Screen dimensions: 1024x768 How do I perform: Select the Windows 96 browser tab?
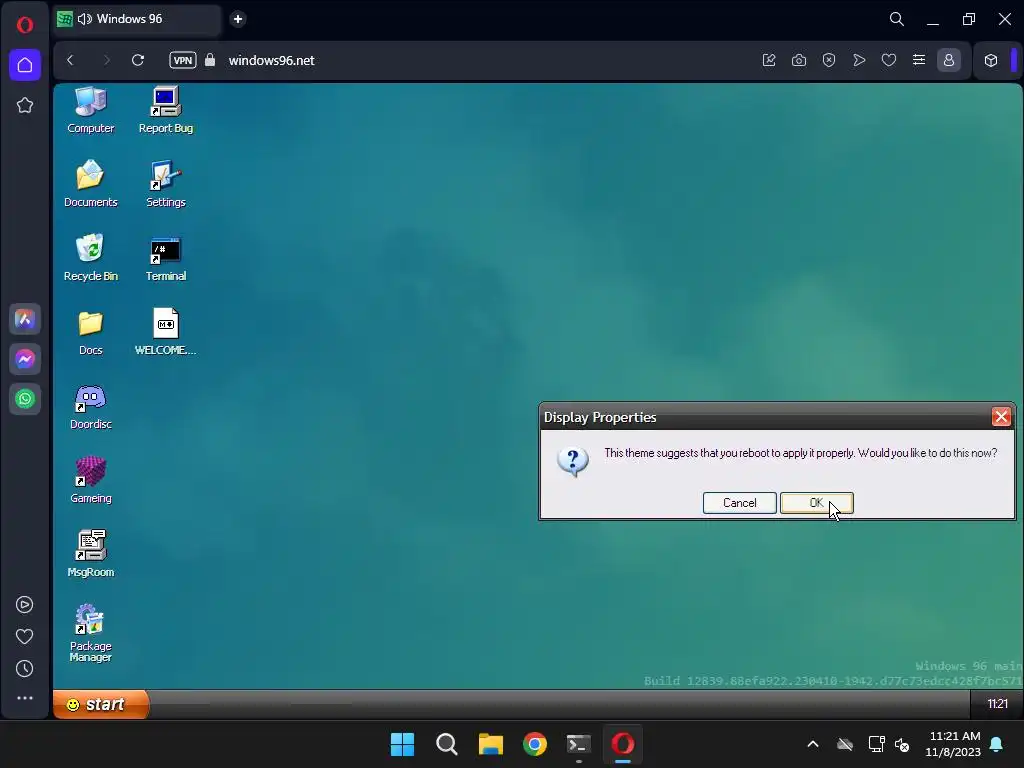point(136,19)
